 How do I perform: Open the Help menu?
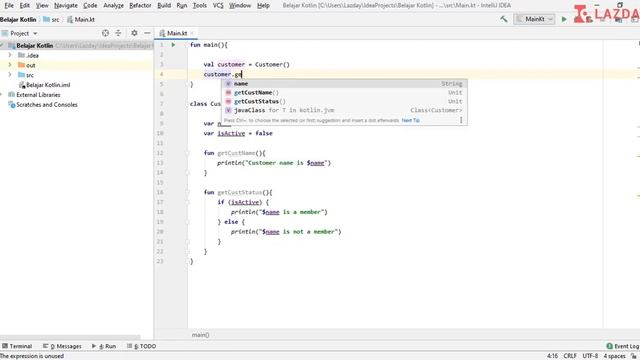click(263, 5)
